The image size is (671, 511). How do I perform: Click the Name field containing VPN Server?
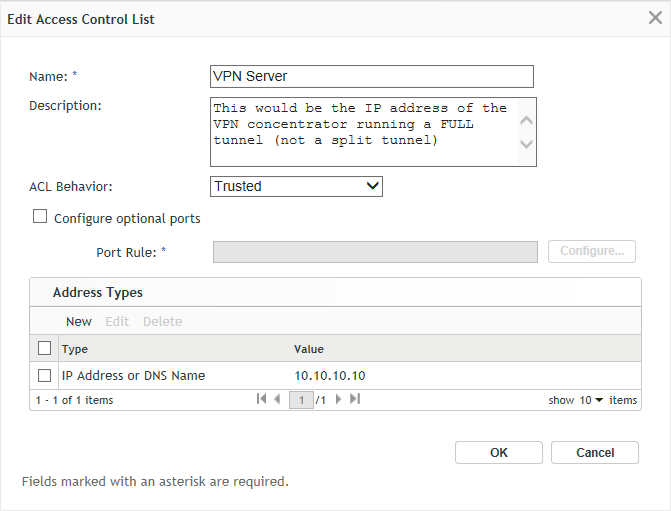[x=371, y=76]
